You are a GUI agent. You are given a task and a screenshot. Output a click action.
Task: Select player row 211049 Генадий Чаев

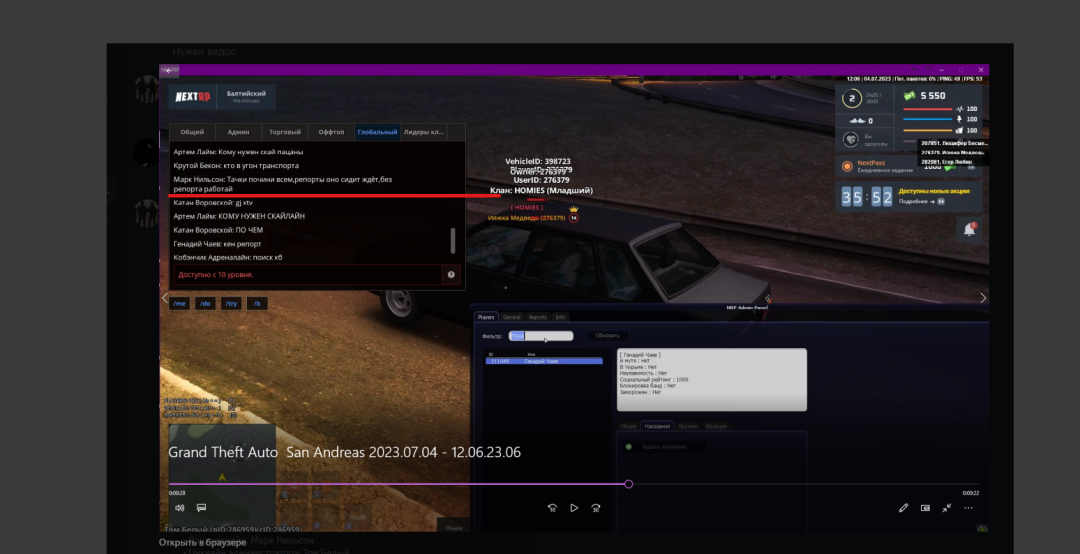tap(544, 361)
